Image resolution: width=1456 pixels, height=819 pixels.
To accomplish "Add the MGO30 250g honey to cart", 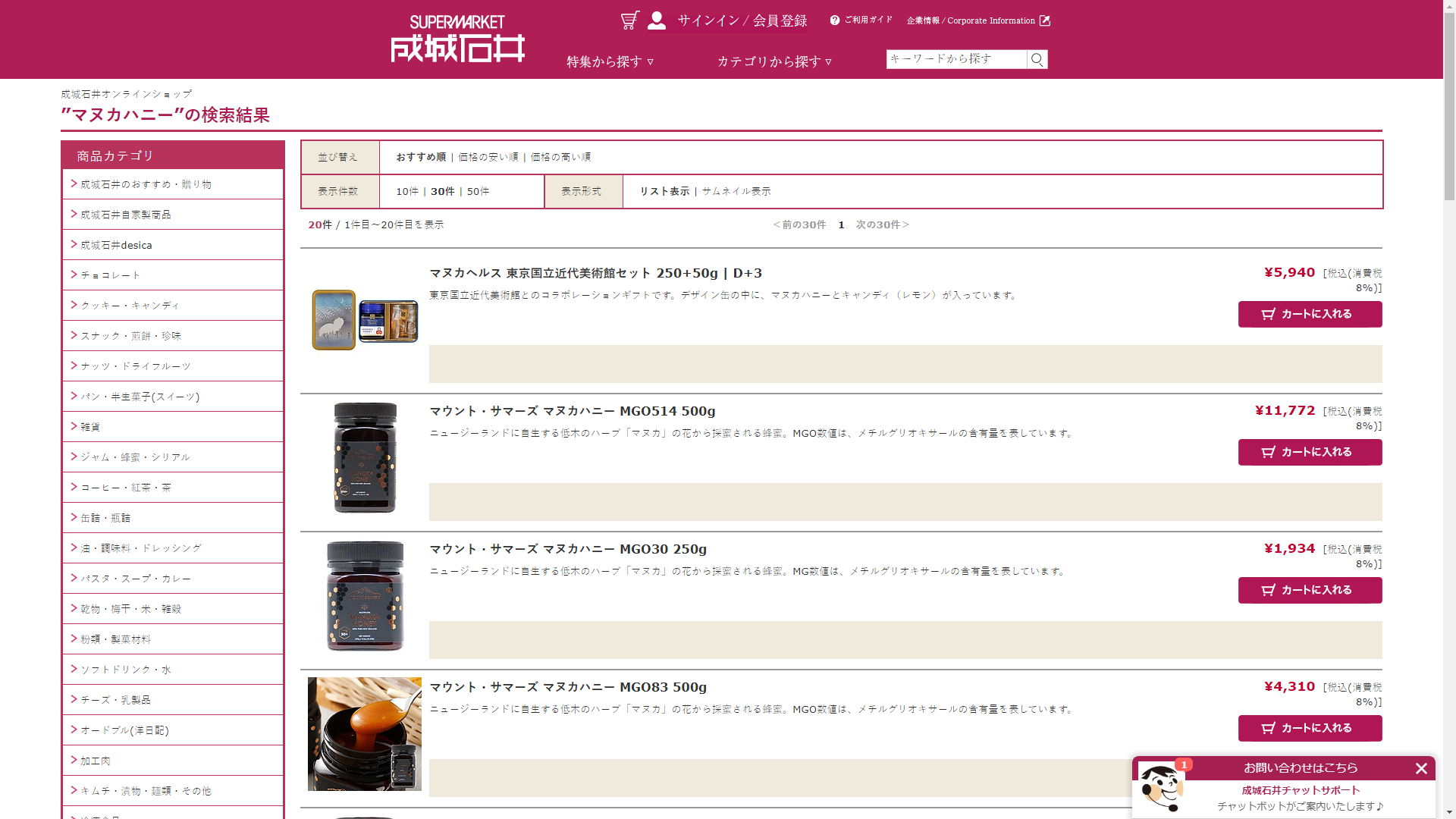I will (1310, 590).
